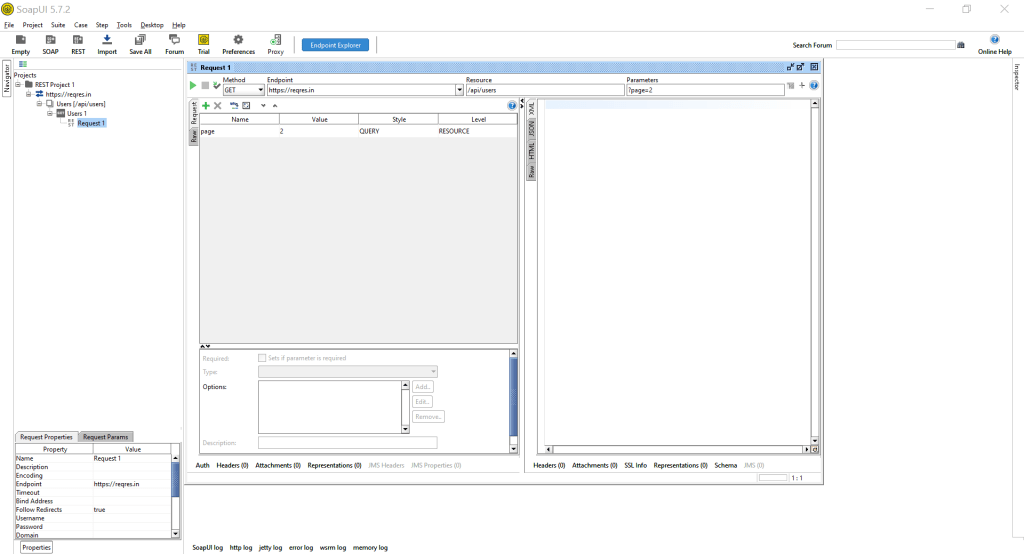Image resolution: width=1024 pixels, height=554 pixels.
Task: Expand the Endpoint dropdown arrow
Action: tap(459, 90)
